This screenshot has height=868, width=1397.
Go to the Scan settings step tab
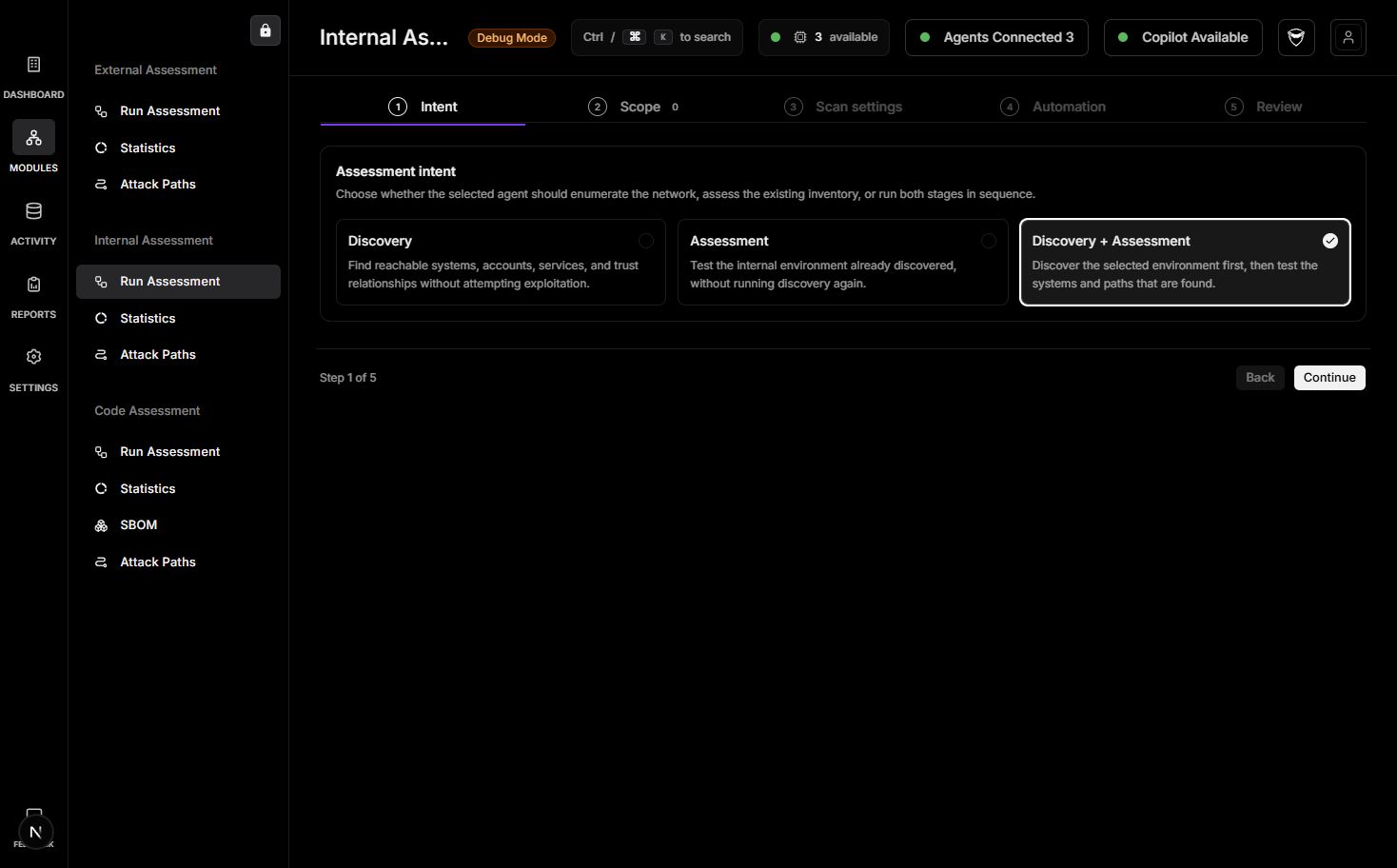click(843, 107)
